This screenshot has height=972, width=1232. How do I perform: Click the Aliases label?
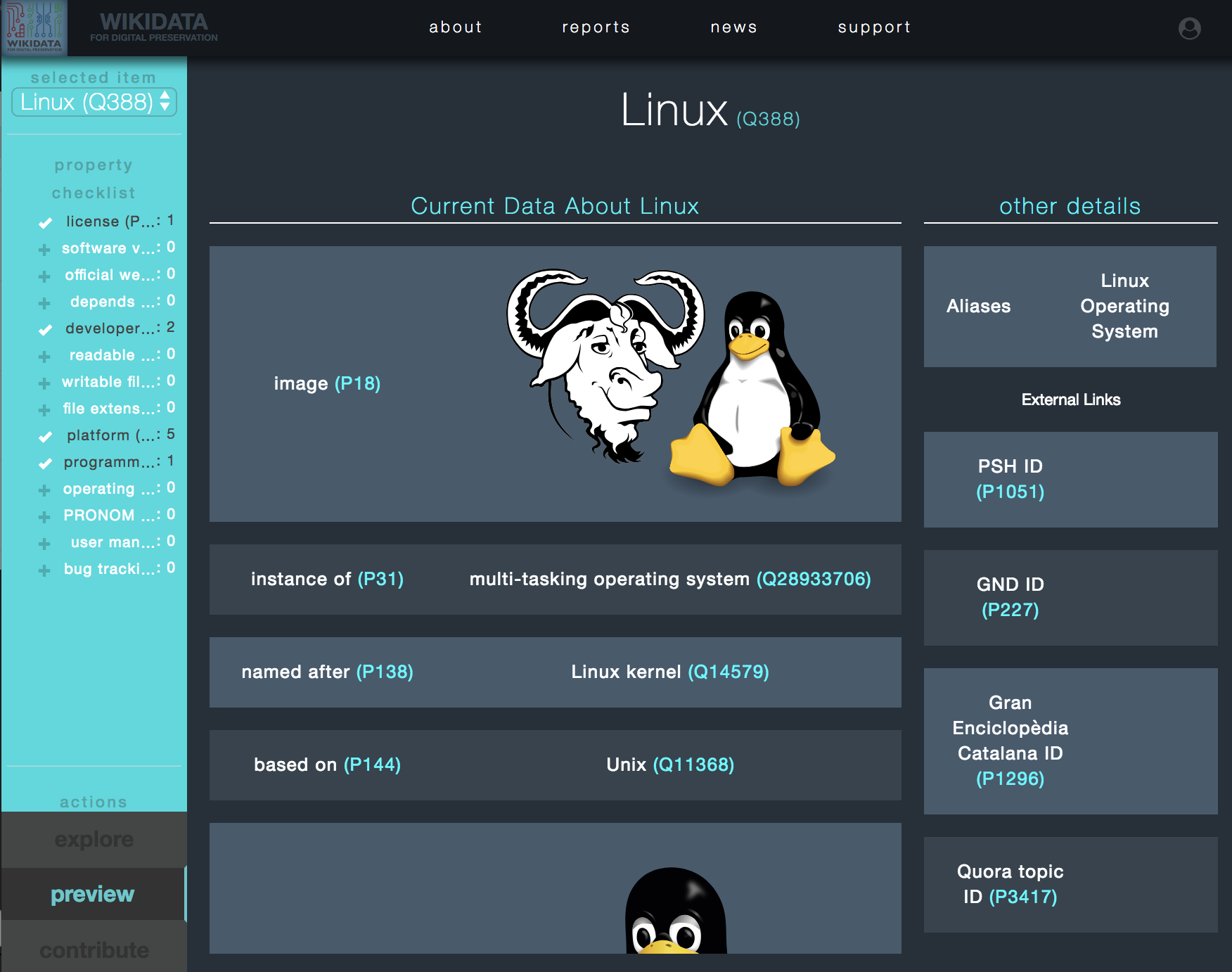coord(978,306)
